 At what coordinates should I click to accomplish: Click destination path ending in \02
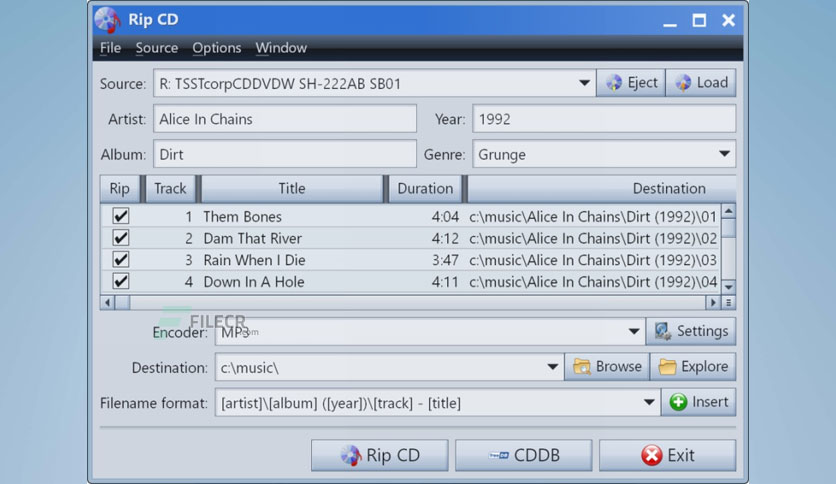tap(593, 238)
